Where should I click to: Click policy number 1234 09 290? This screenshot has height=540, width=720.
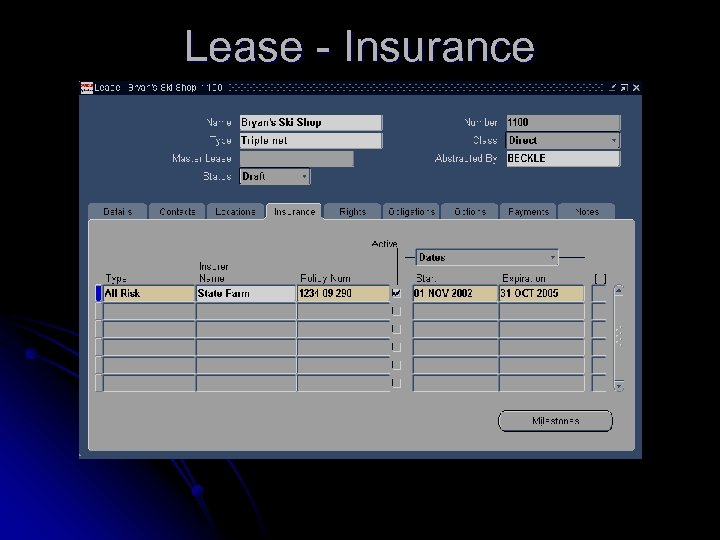[x=343, y=293]
